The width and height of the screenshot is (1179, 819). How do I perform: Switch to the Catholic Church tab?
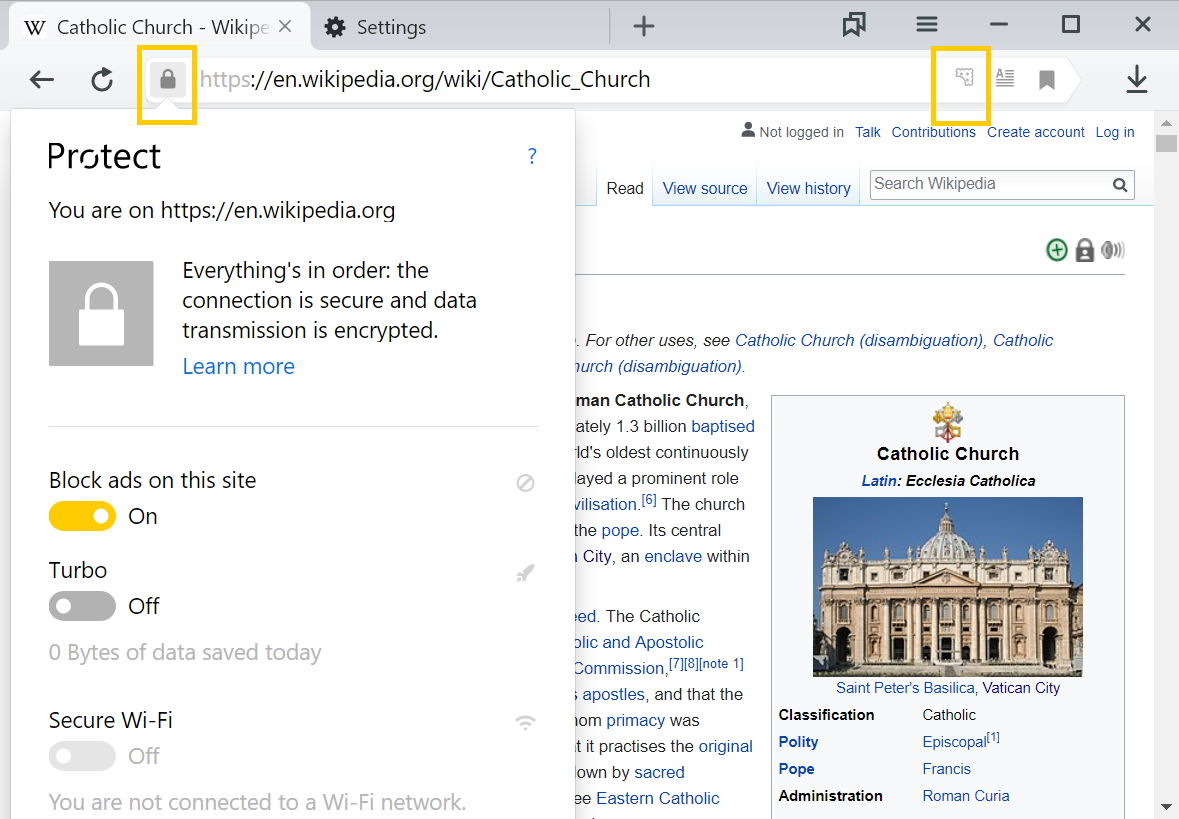(160, 27)
